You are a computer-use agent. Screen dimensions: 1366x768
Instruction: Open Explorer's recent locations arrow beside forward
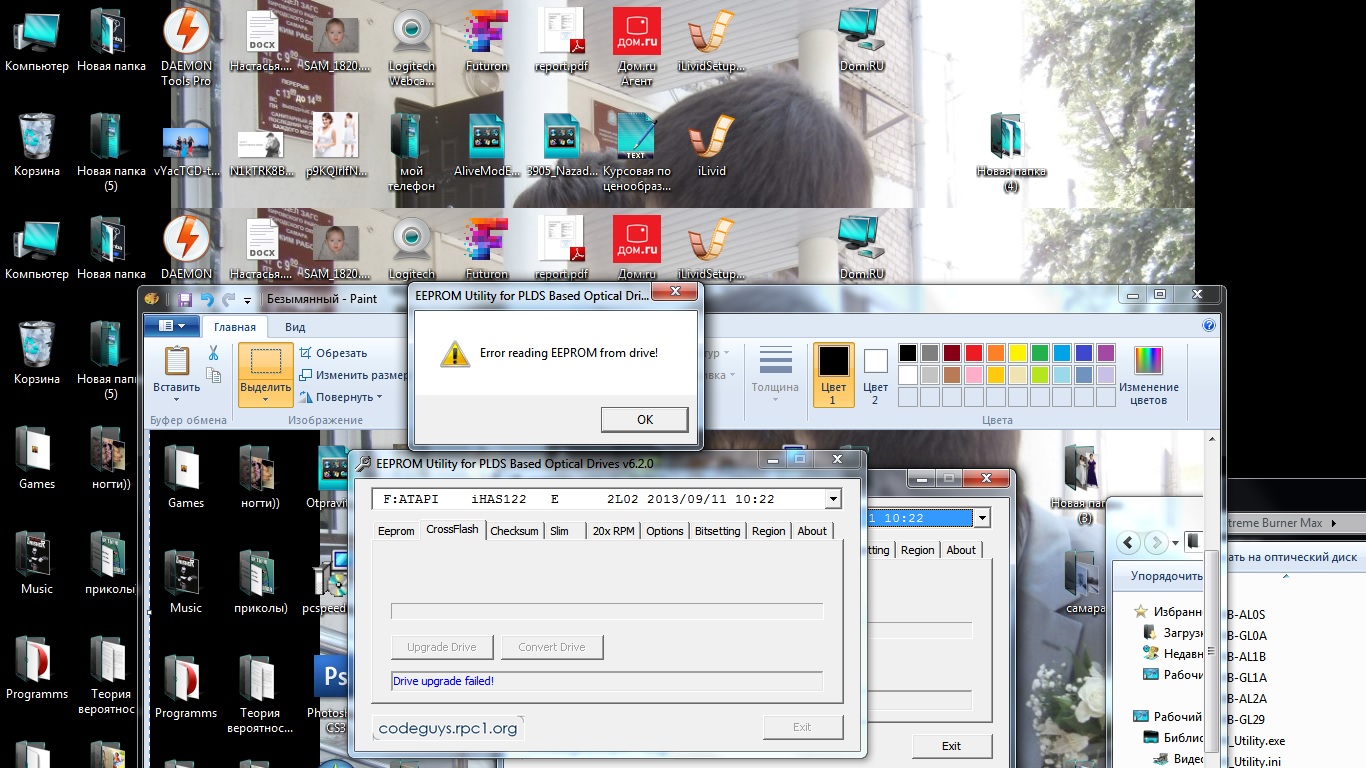1176,543
